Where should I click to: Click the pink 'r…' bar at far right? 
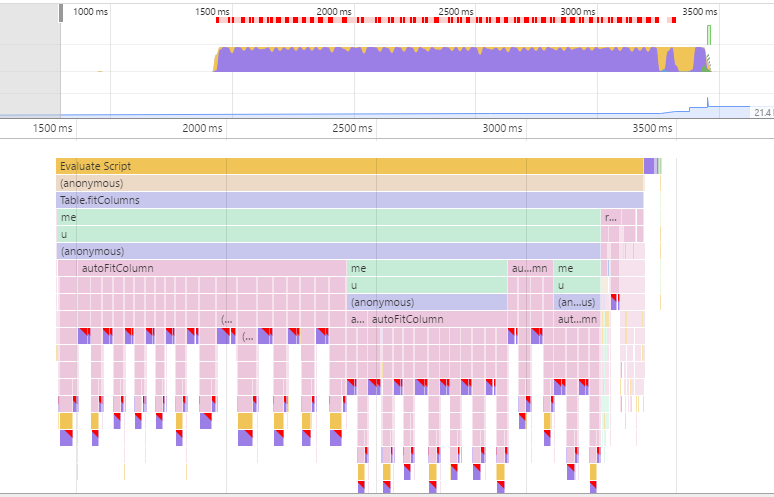[x=611, y=217]
